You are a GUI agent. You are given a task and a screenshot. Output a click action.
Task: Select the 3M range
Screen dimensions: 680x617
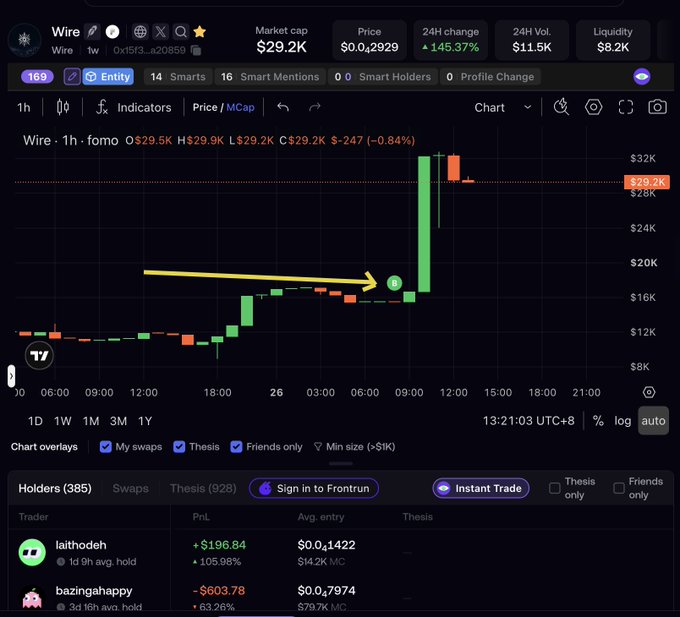[118, 421]
